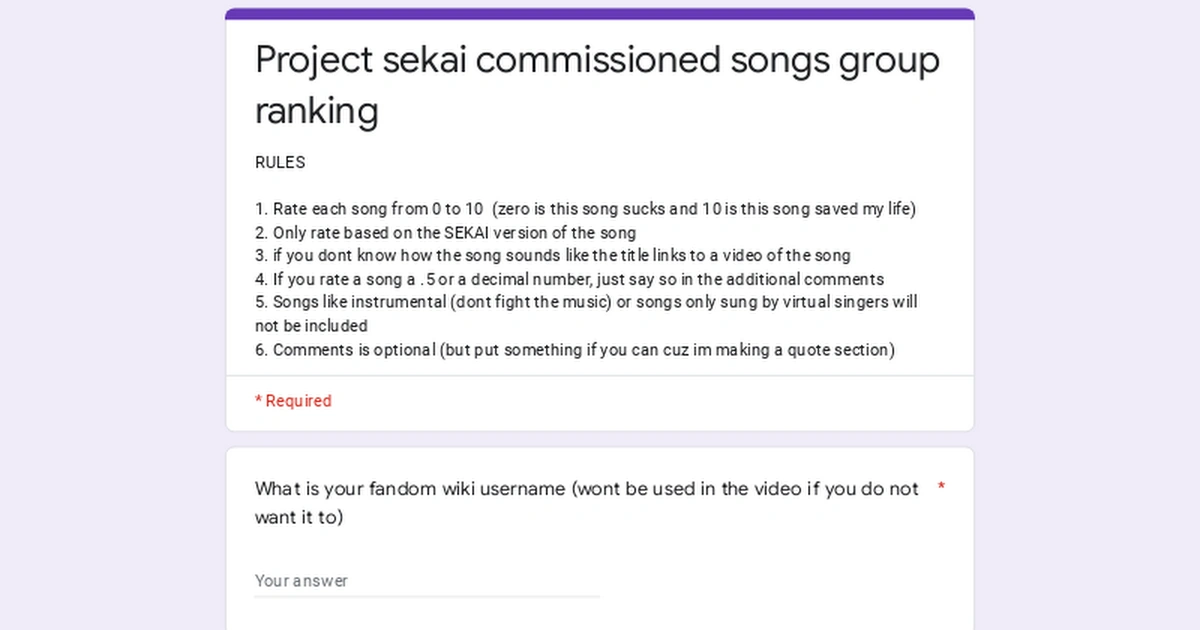Click the purple header bar at the top
The height and width of the screenshot is (630, 1200).
[x=598, y=11]
